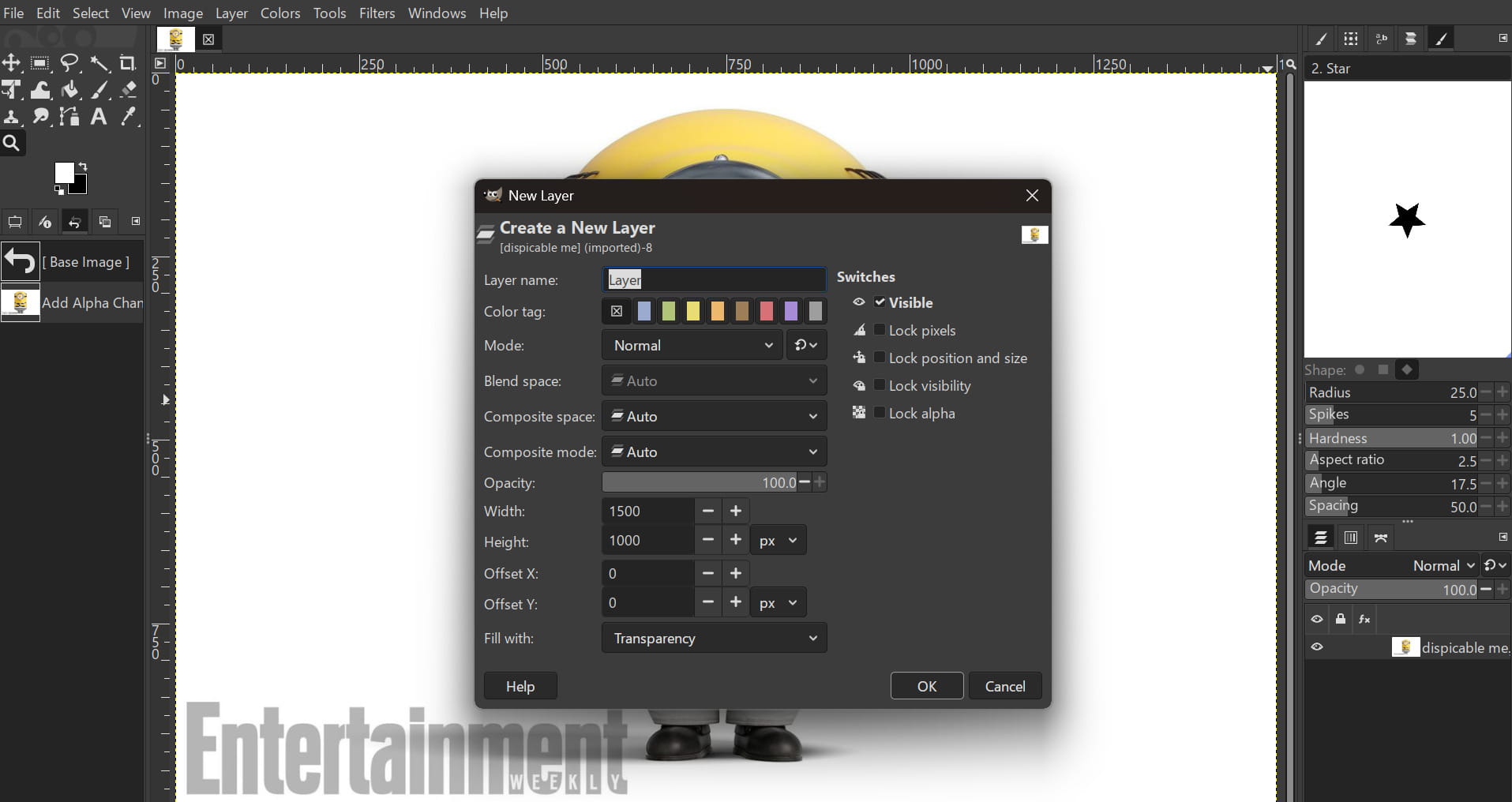Select the Paths tool
The height and width of the screenshot is (802, 1512).
click(70, 117)
